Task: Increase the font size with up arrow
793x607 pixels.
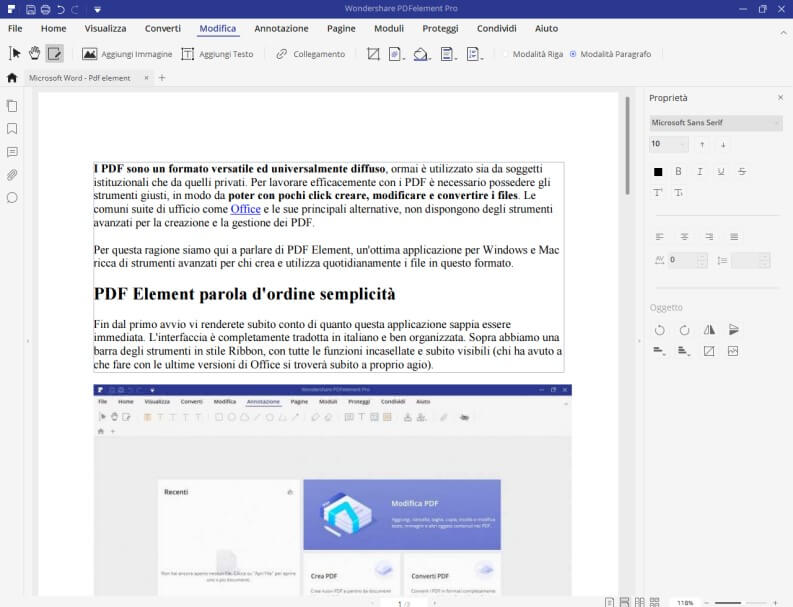Action: [x=702, y=145]
